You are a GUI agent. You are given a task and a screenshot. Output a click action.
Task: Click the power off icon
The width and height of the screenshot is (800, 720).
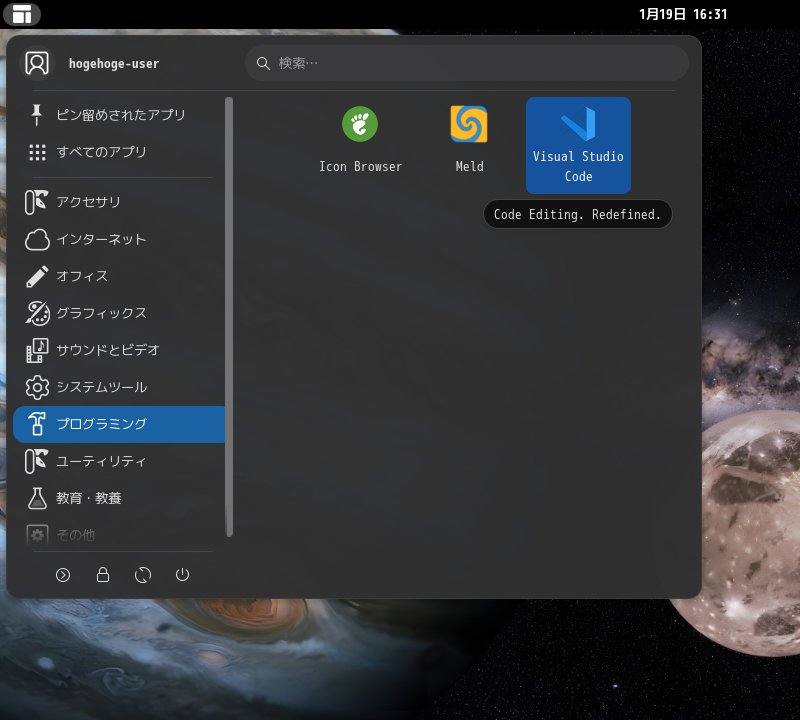(183, 575)
